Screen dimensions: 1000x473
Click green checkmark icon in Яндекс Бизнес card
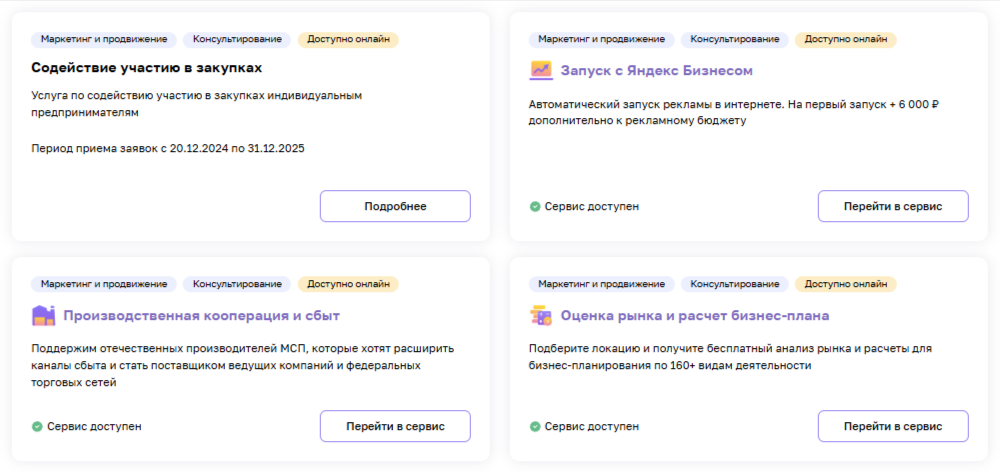click(534, 207)
